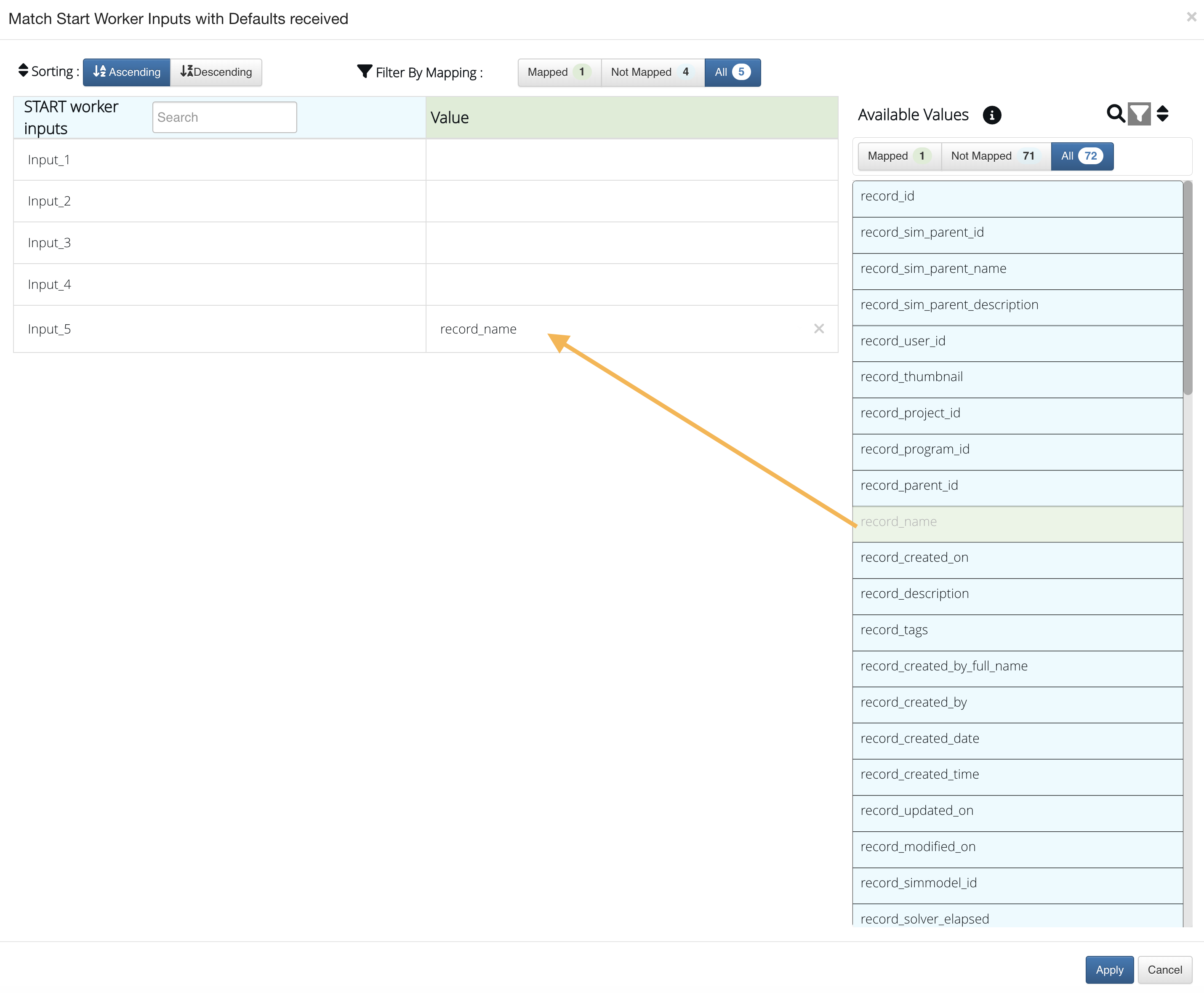Screen dimensions: 1204x993
Task: Select record_id from available values
Action: pos(1018,198)
